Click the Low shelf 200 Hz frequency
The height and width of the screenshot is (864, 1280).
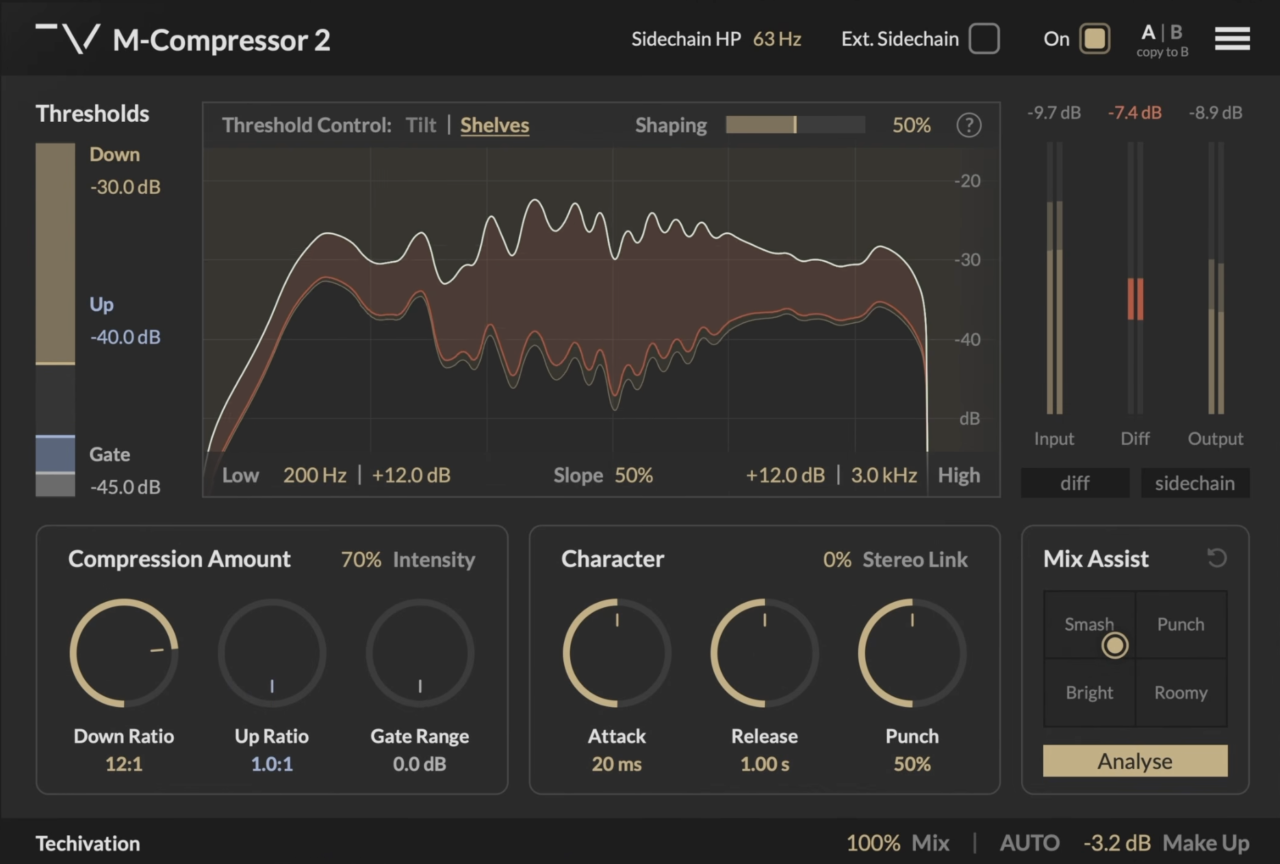pyautogui.click(x=314, y=475)
